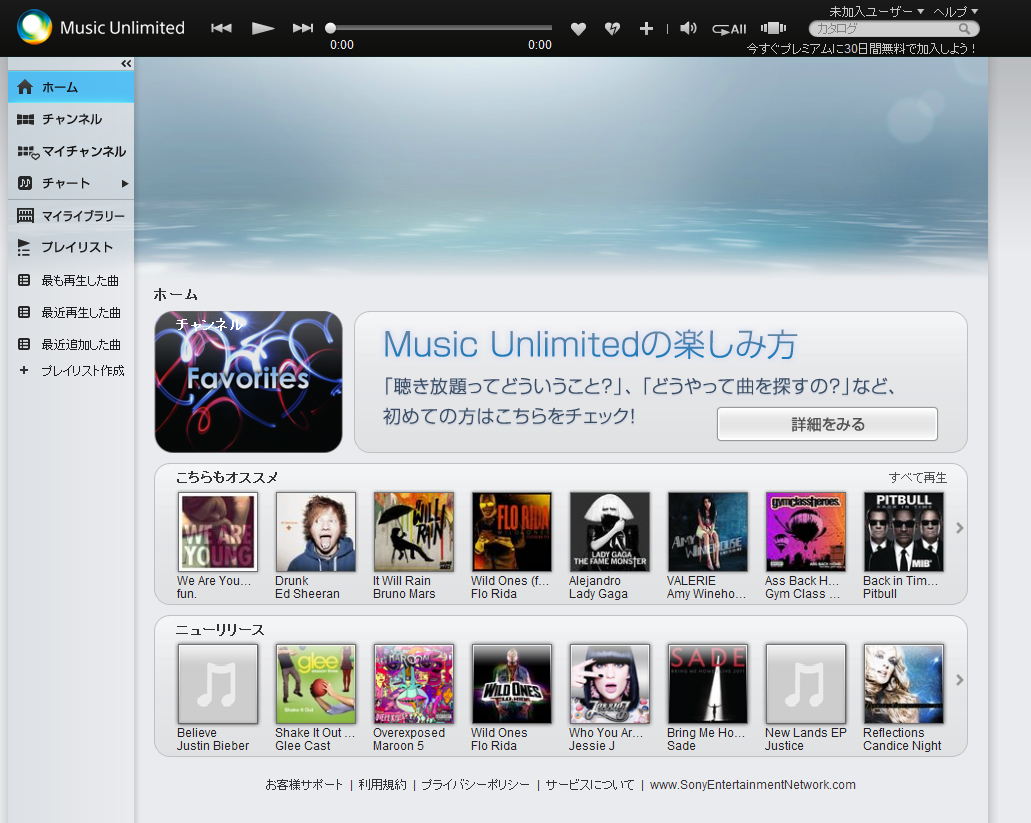Viewport: 1031px width, 823px height.
Task: Mute audio with the speaker icon
Action: [688, 28]
